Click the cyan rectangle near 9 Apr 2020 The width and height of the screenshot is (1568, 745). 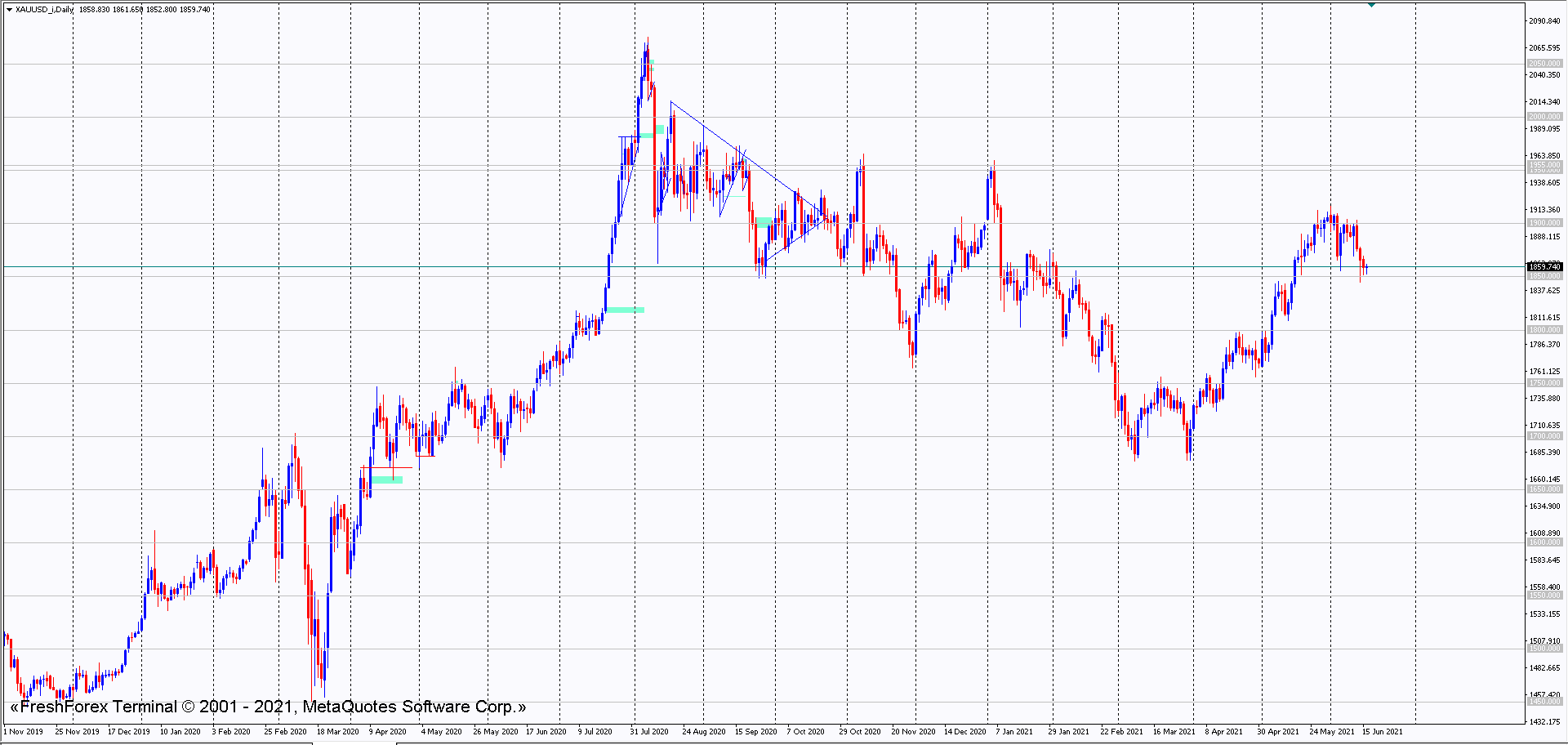pyautogui.click(x=387, y=480)
